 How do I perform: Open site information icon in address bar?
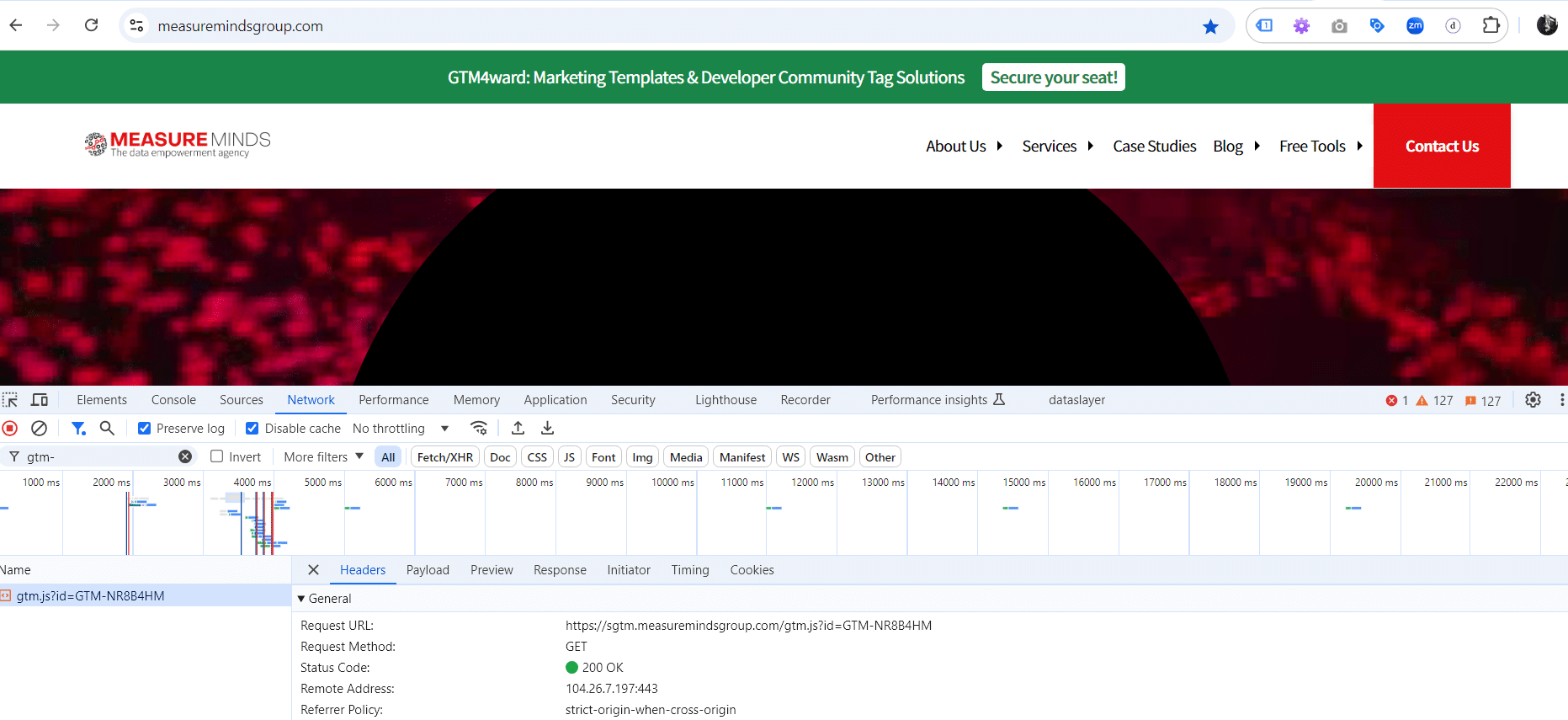coord(136,26)
